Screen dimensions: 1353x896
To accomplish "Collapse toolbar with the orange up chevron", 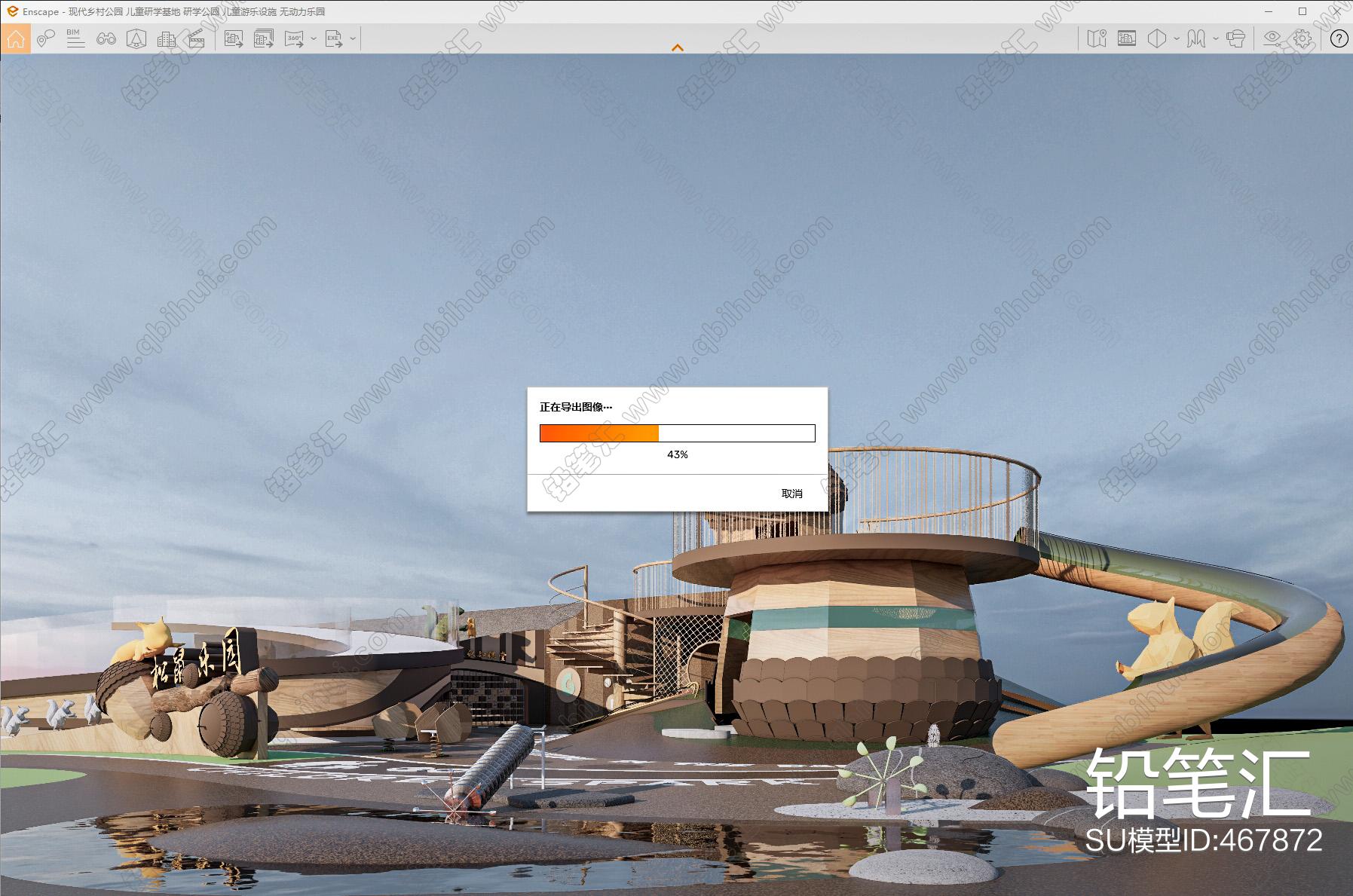I will coord(678,47).
